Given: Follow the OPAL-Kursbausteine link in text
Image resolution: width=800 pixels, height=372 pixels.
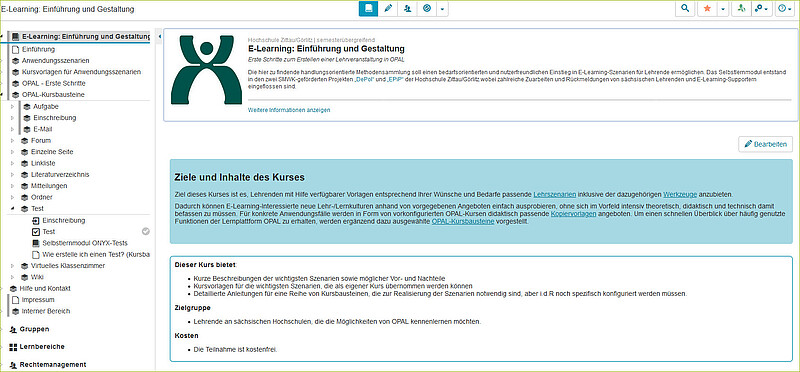Looking at the screenshot, I should [463, 221].
